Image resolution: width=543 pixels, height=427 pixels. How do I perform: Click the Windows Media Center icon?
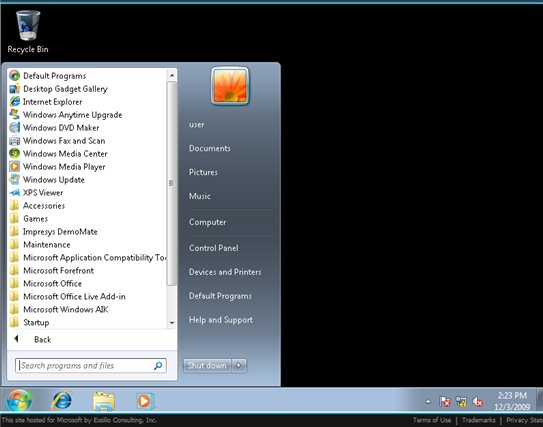tap(15, 153)
